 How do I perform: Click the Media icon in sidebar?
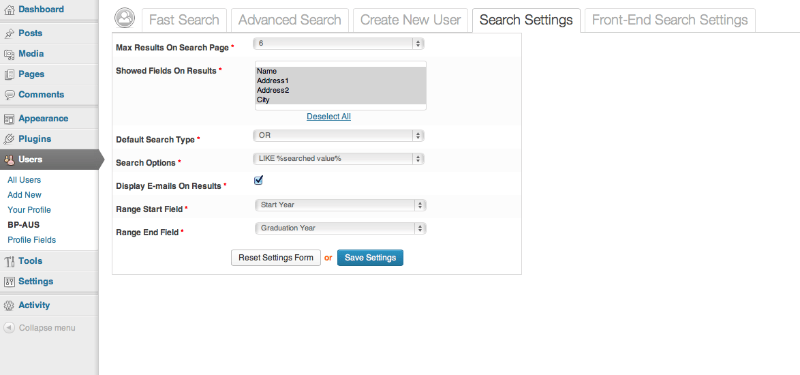coord(9,54)
